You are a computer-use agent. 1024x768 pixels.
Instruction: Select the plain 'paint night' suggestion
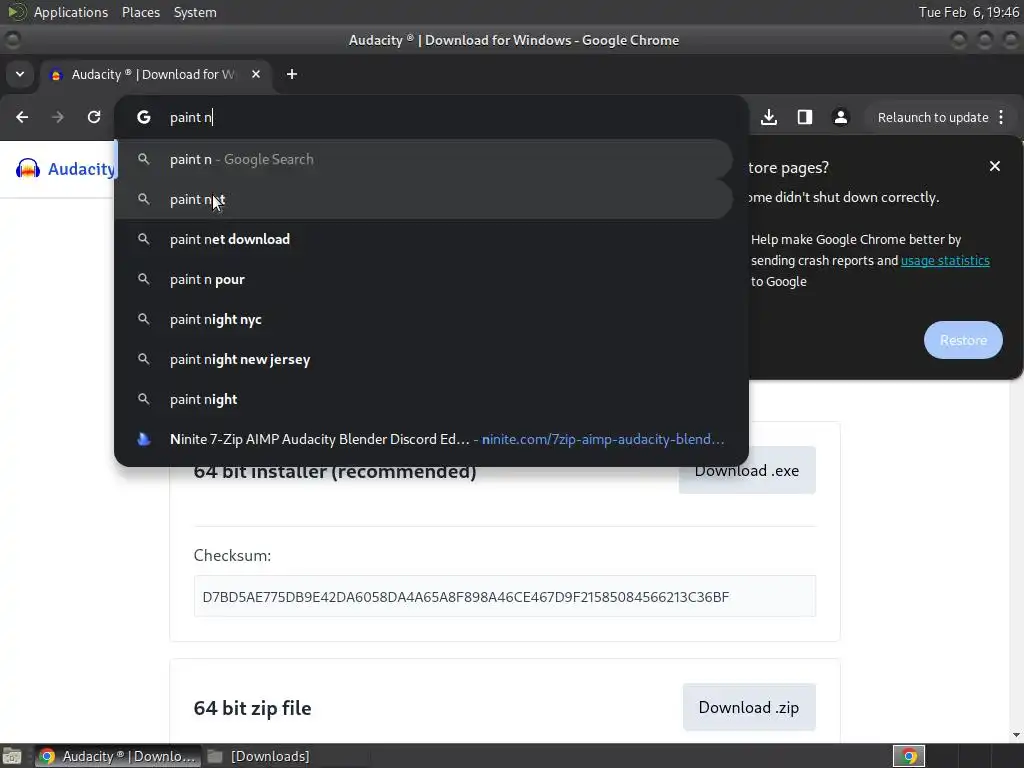point(423,399)
